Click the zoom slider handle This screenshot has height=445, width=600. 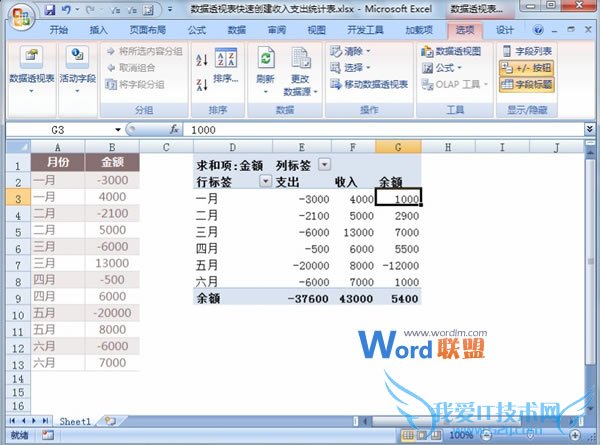point(530,435)
